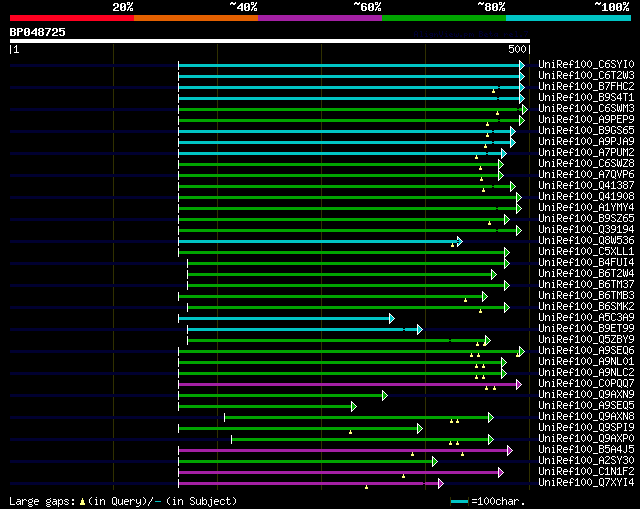
Task: Select the UniRef100_Q9SPI9 label
Action: pyautogui.click(x=586, y=428)
